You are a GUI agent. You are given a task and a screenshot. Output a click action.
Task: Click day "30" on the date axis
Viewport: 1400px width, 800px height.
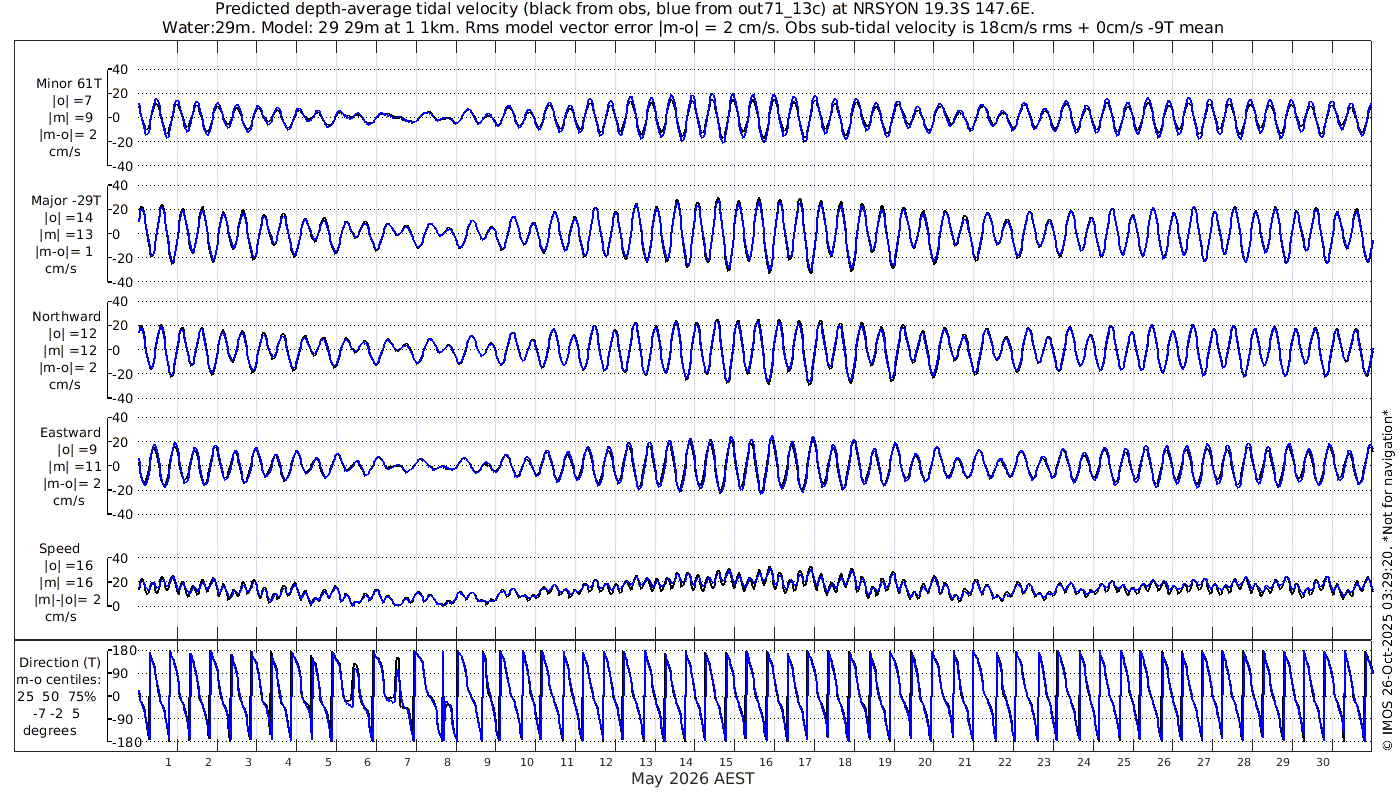point(1323,762)
